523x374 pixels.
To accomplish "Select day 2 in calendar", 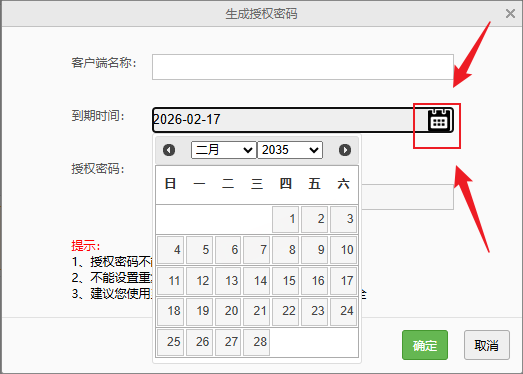I will point(315,219).
